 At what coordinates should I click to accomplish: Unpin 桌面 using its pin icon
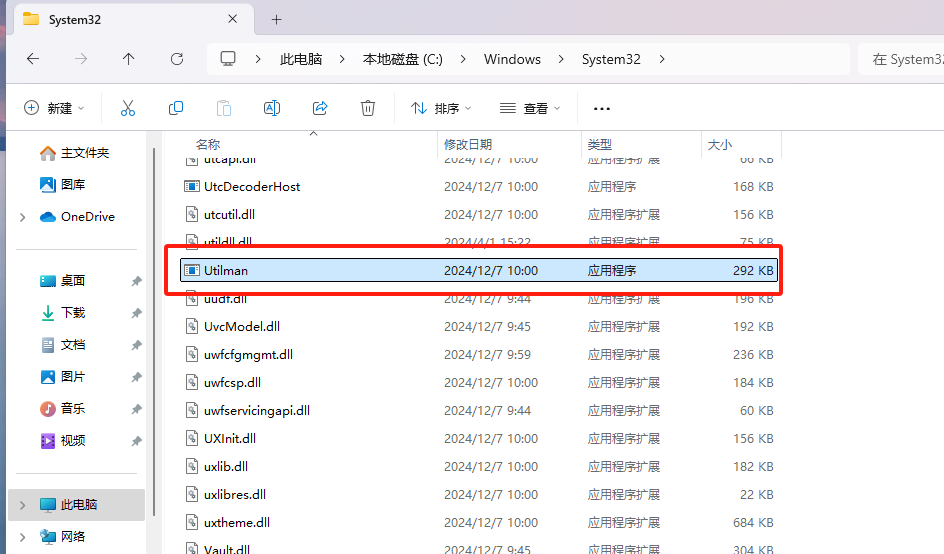(x=137, y=281)
